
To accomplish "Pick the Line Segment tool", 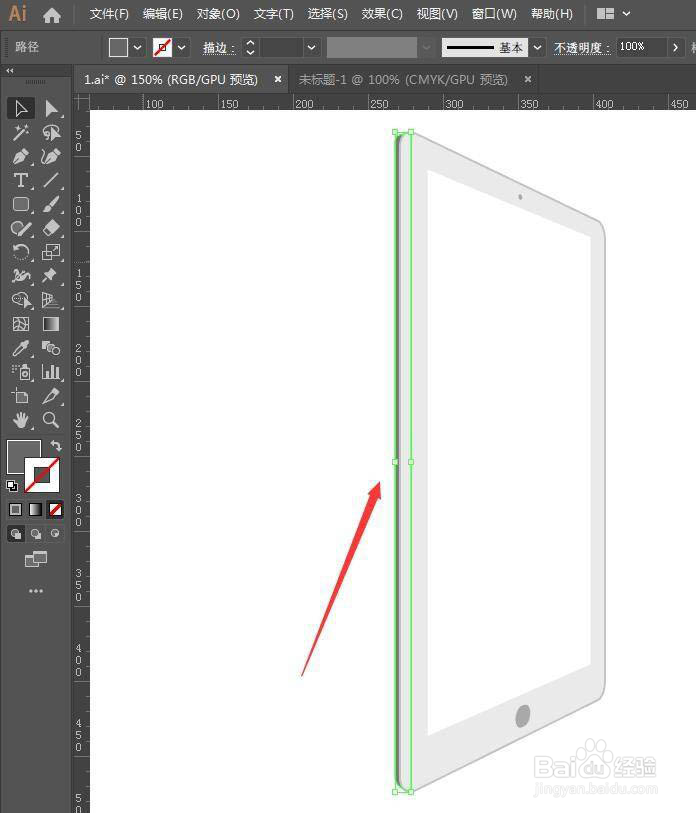I will tap(51, 180).
